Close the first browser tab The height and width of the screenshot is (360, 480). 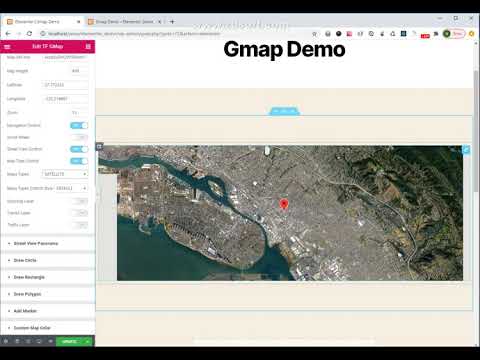pyautogui.click(x=79, y=22)
